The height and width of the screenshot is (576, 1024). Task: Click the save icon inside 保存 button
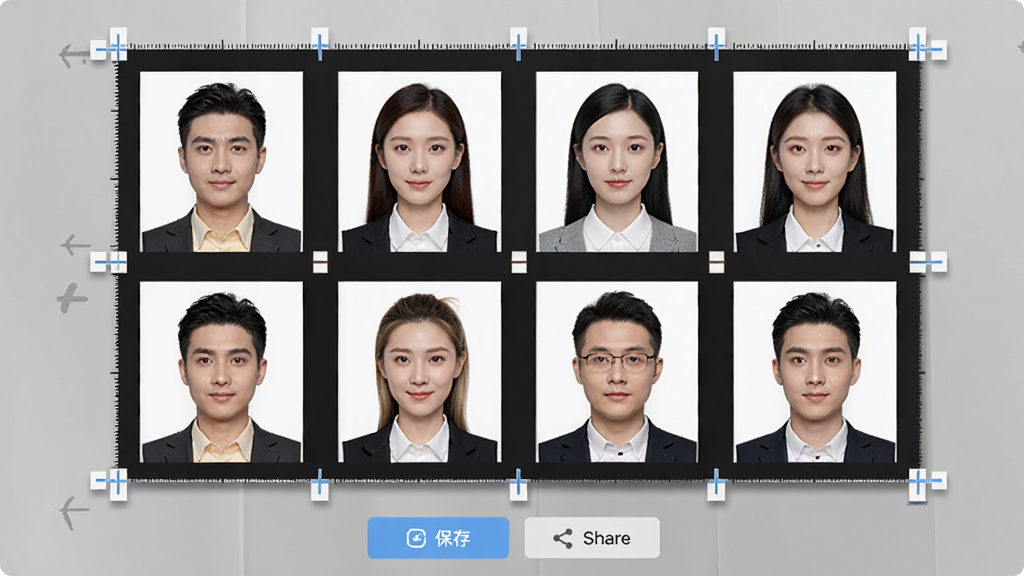click(x=416, y=538)
